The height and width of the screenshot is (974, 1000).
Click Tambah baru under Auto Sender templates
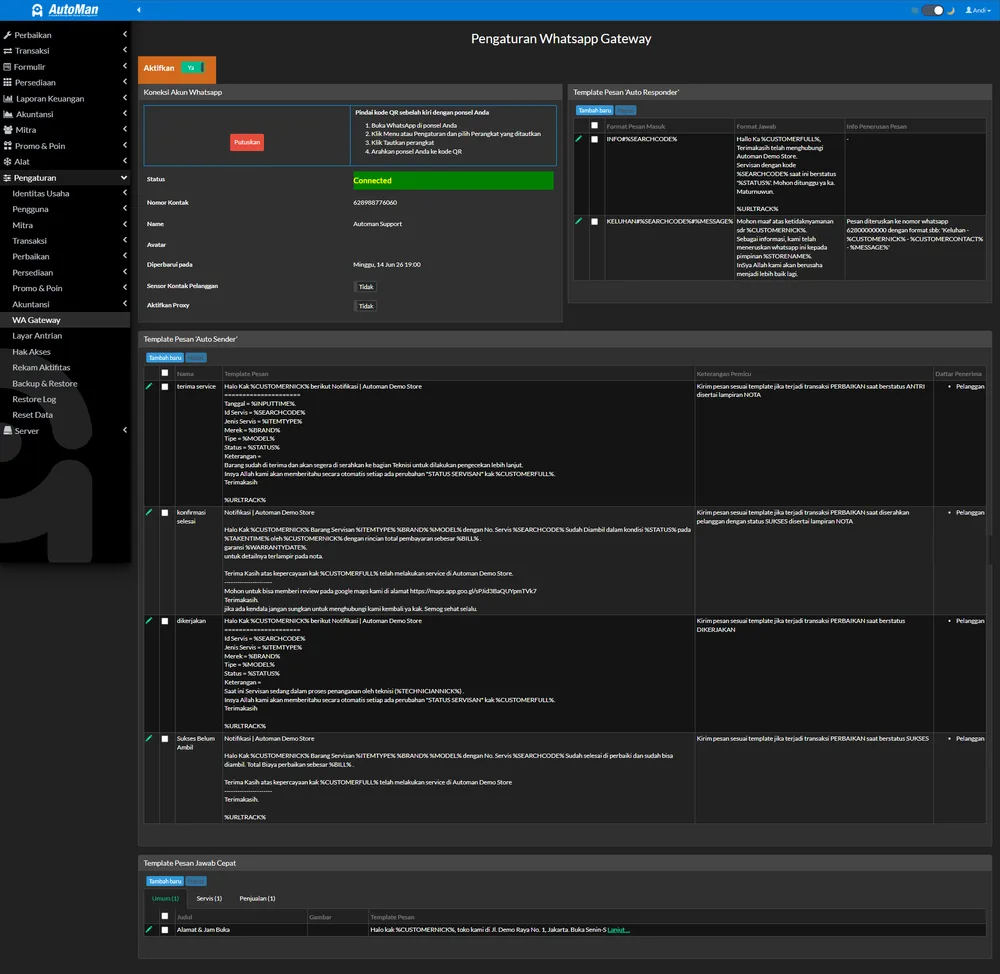click(x=165, y=358)
